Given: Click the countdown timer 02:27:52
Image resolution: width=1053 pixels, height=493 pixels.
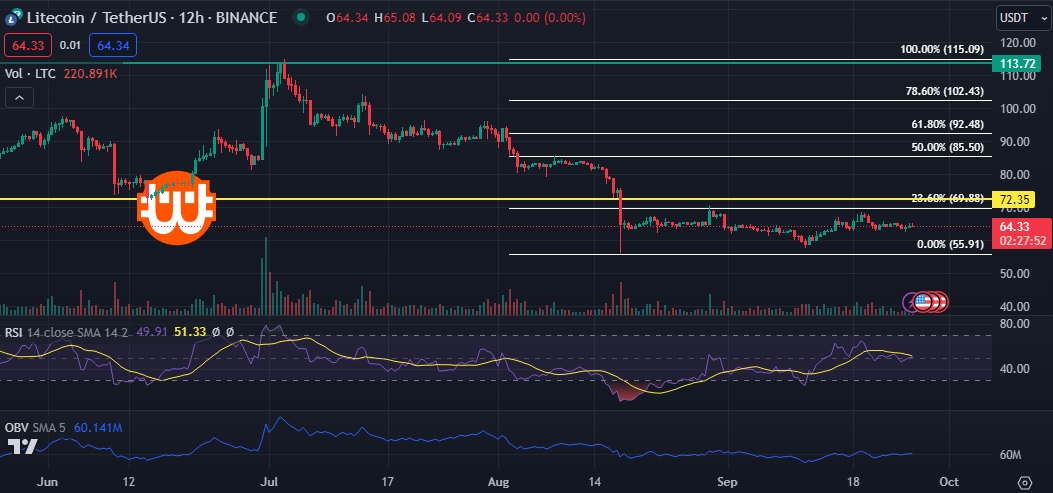Looking at the screenshot, I should (1023, 241).
